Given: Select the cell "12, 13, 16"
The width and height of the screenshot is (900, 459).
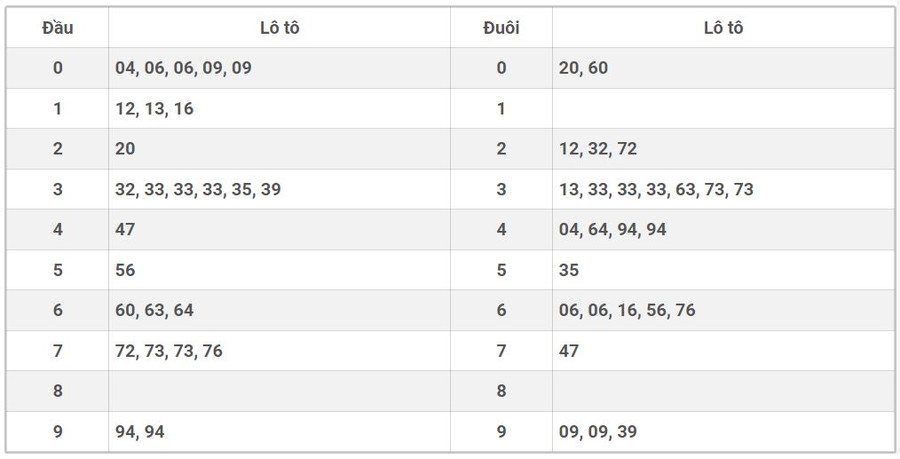Looking at the screenshot, I should tap(155, 109).
